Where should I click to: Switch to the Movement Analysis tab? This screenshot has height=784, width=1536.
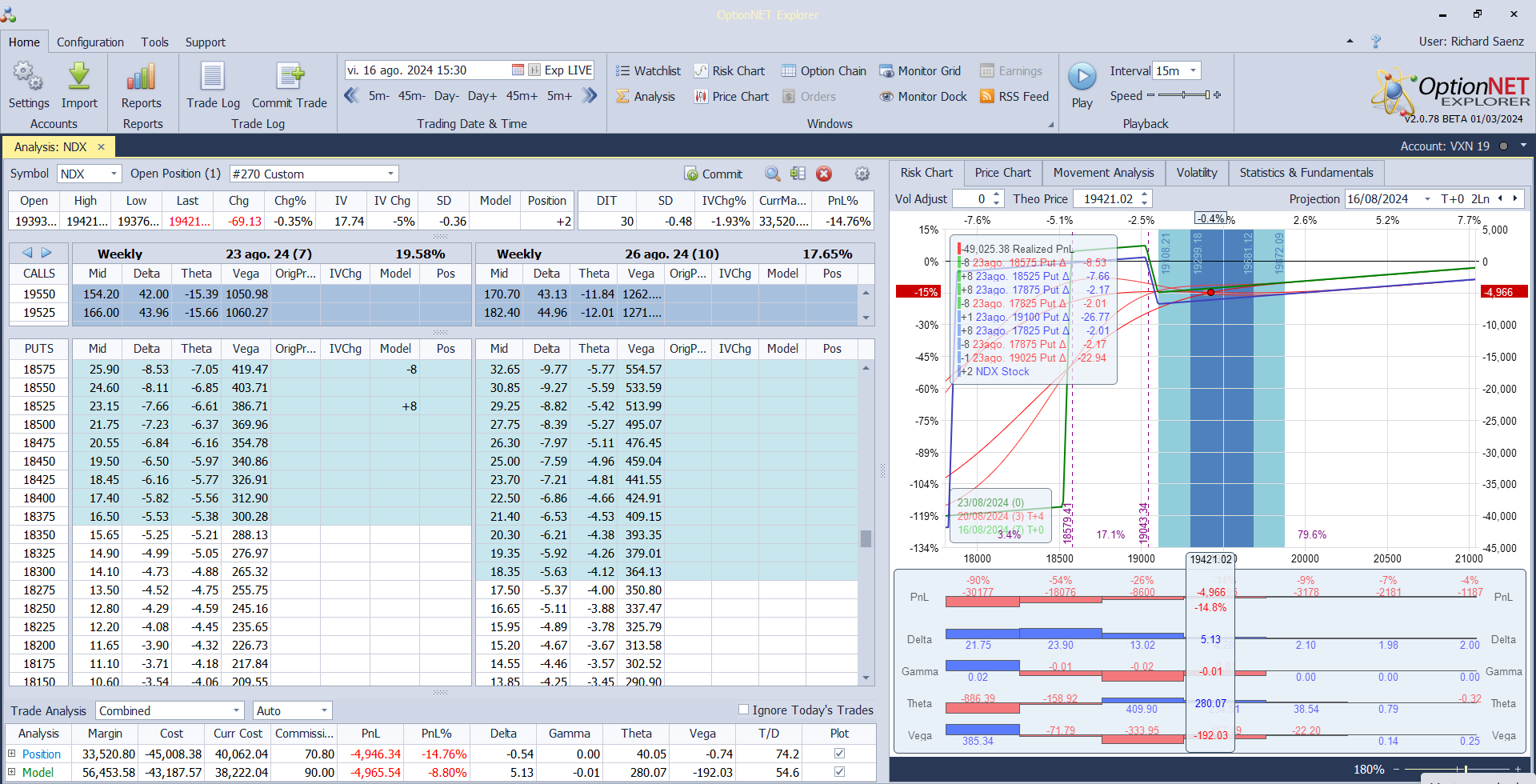(x=1103, y=173)
